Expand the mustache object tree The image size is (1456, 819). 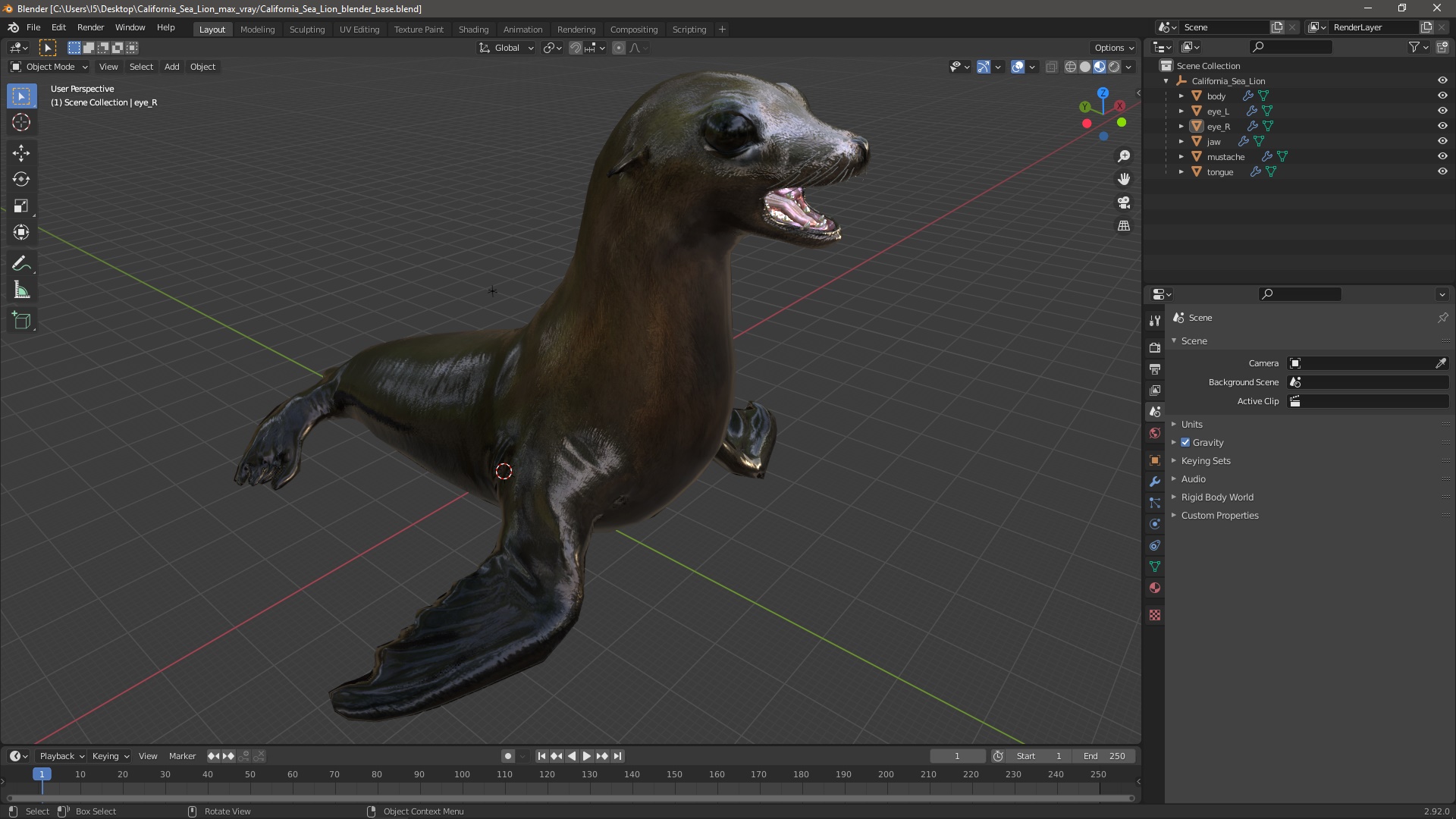point(1181,157)
